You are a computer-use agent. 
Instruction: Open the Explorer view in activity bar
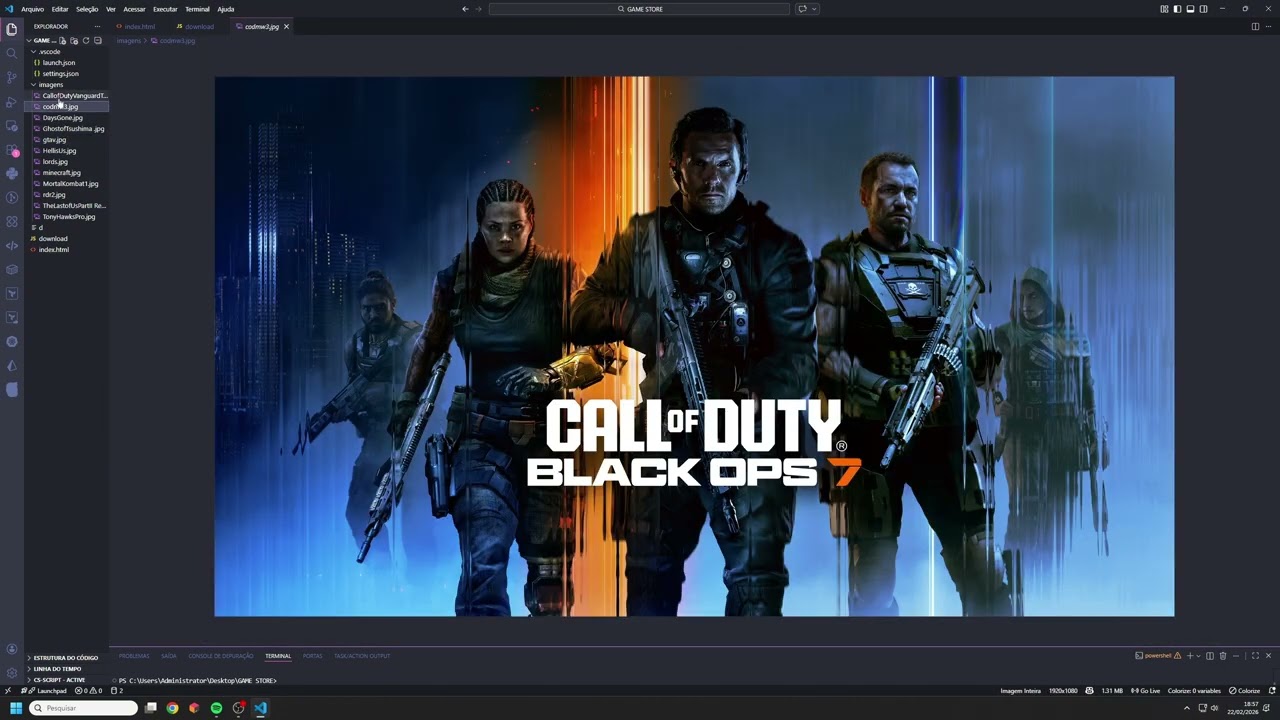click(12, 29)
